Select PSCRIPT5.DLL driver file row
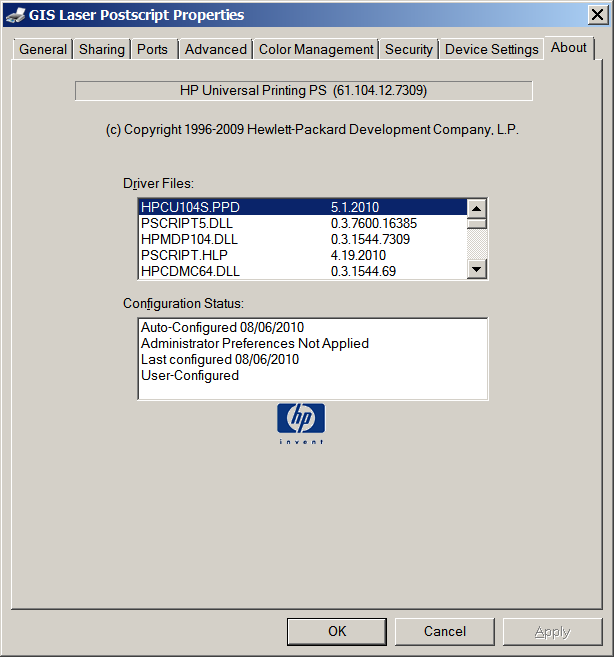Image resolution: width=614 pixels, height=657 pixels. [x=303, y=223]
